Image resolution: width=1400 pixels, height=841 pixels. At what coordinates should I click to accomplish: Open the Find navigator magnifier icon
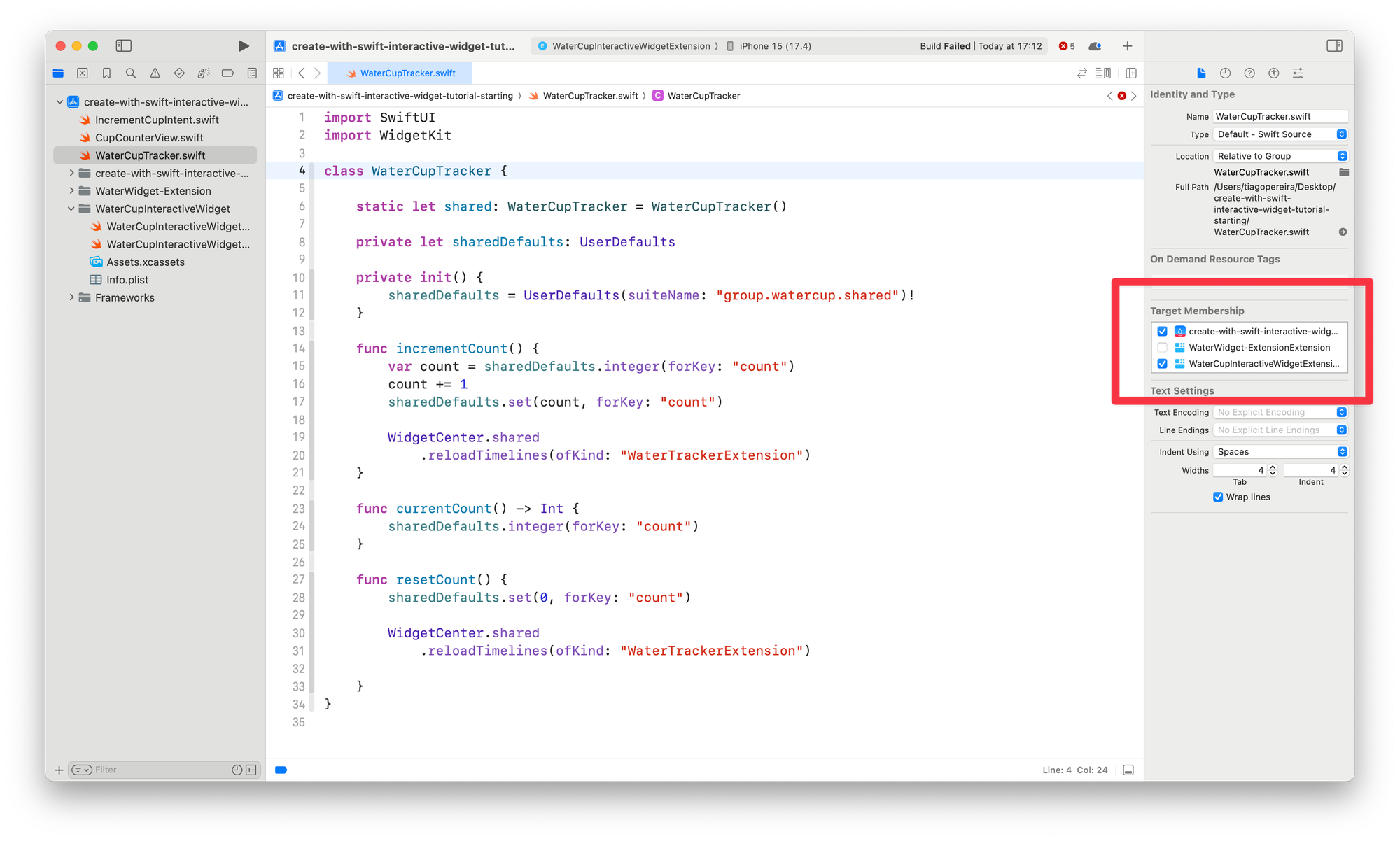tap(131, 73)
